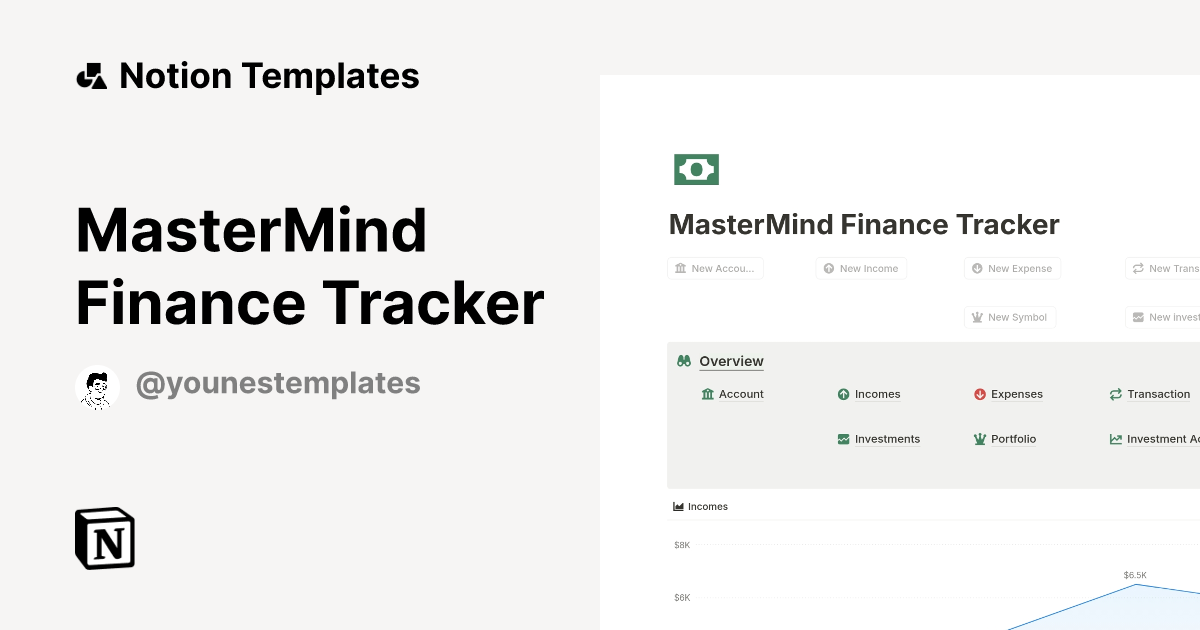Click the binoculars icon beside Overview
1200x630 pixels.
[x=685, y=360]
